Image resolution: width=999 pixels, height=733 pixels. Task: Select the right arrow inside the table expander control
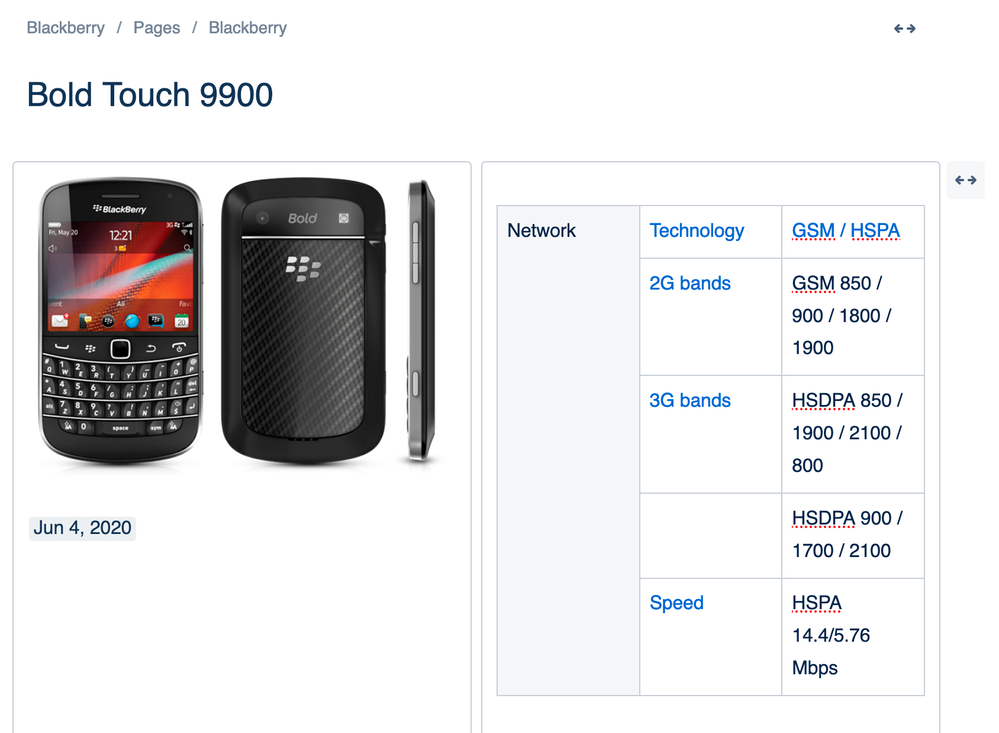(971, 180)
